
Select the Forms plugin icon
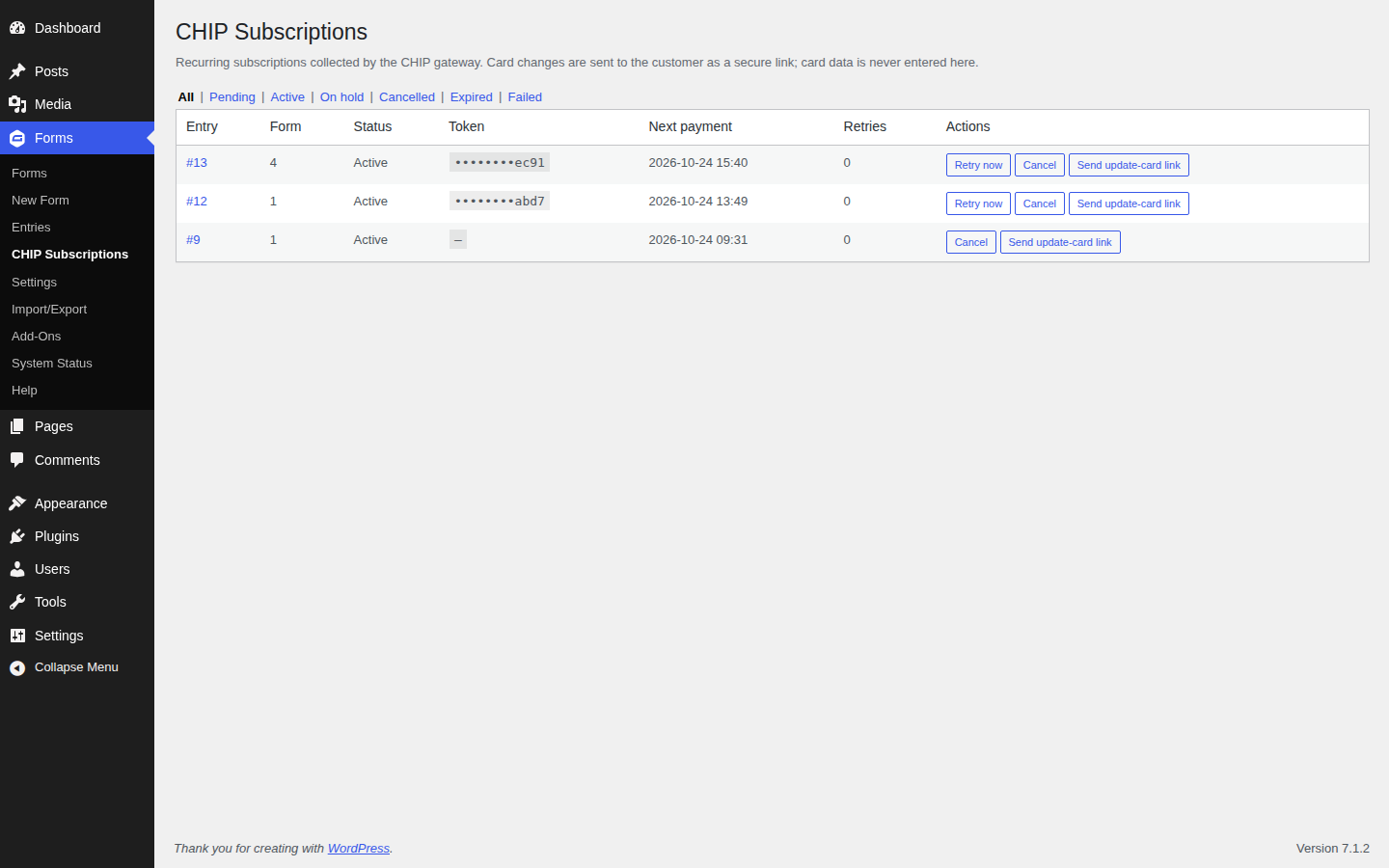[x=17, y=138]
